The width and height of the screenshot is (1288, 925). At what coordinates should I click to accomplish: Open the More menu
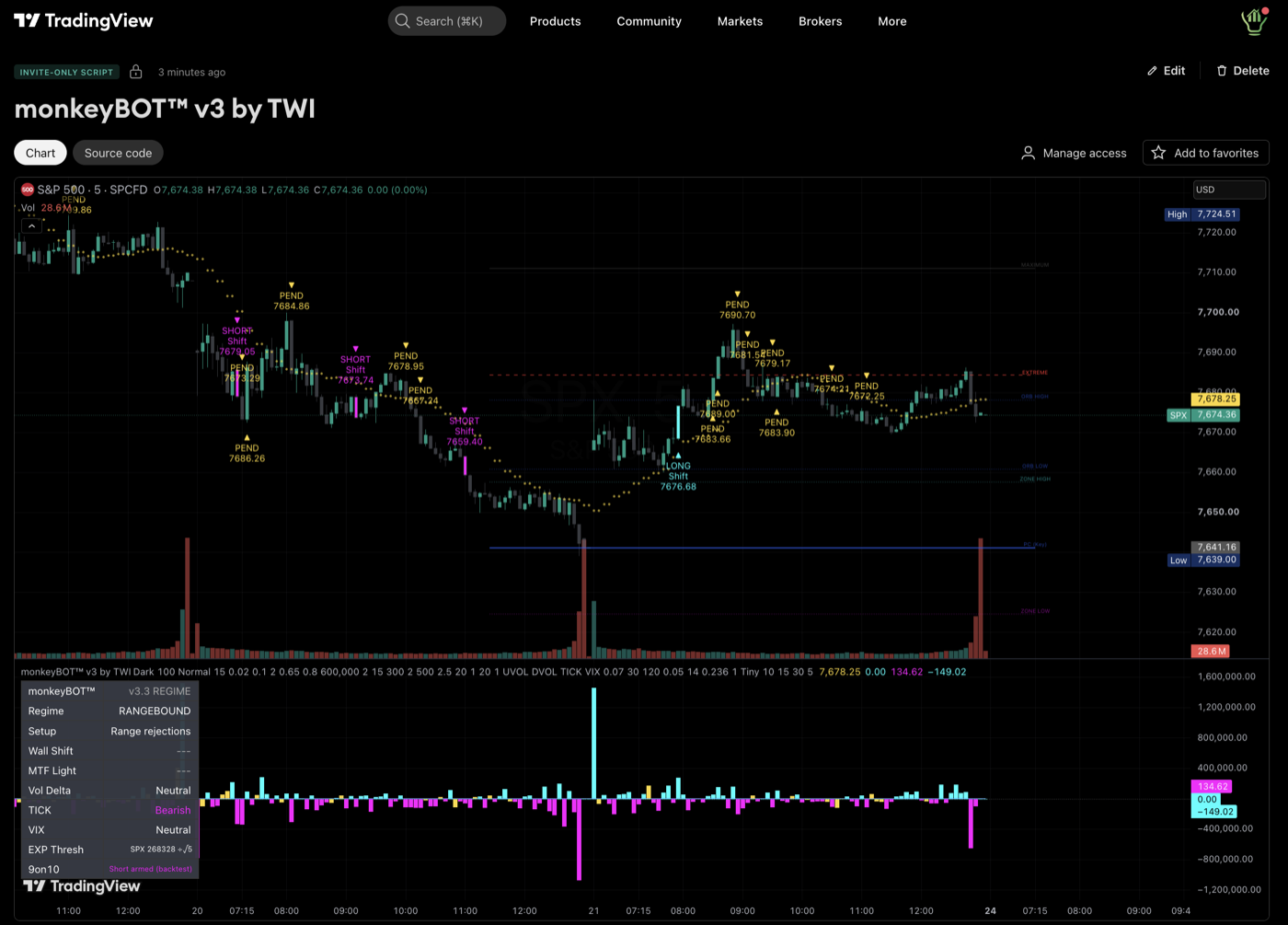pyautogui.click(x=891, y=21)
